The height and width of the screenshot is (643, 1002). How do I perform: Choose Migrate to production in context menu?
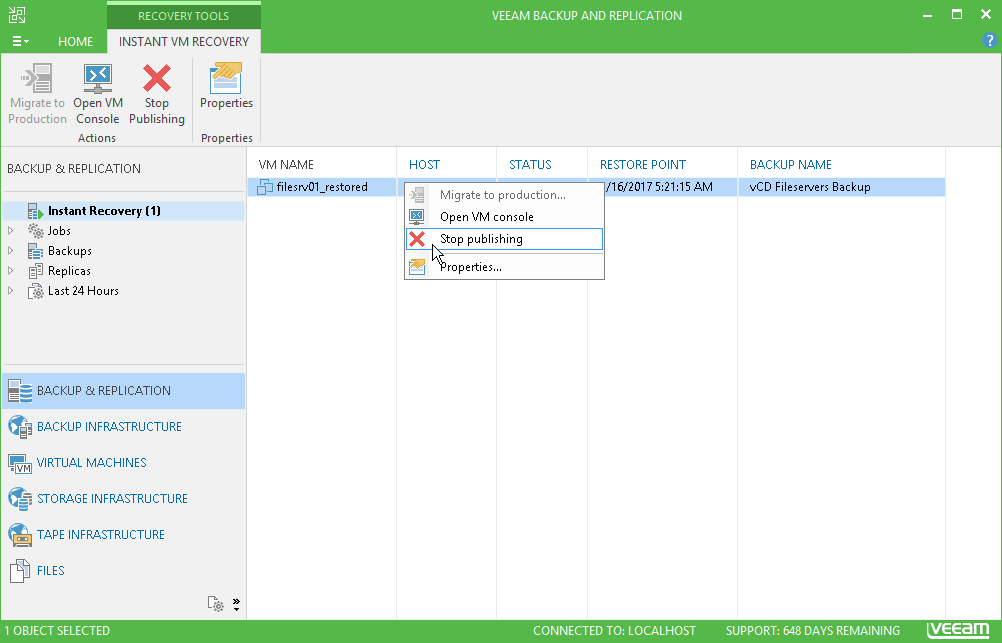[x=504, y=195]
